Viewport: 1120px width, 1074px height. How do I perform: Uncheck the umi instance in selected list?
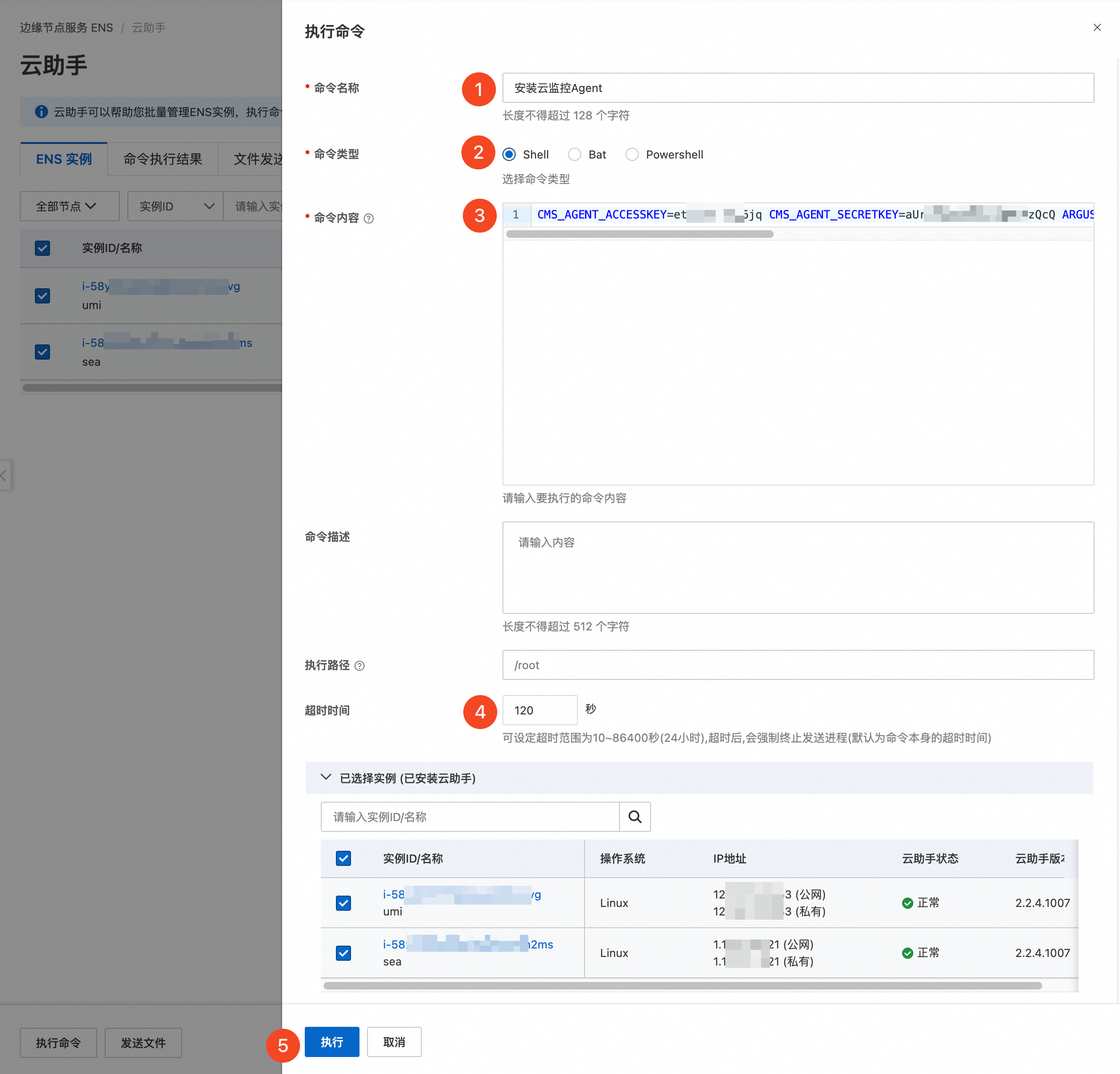(x=343, y=903)
